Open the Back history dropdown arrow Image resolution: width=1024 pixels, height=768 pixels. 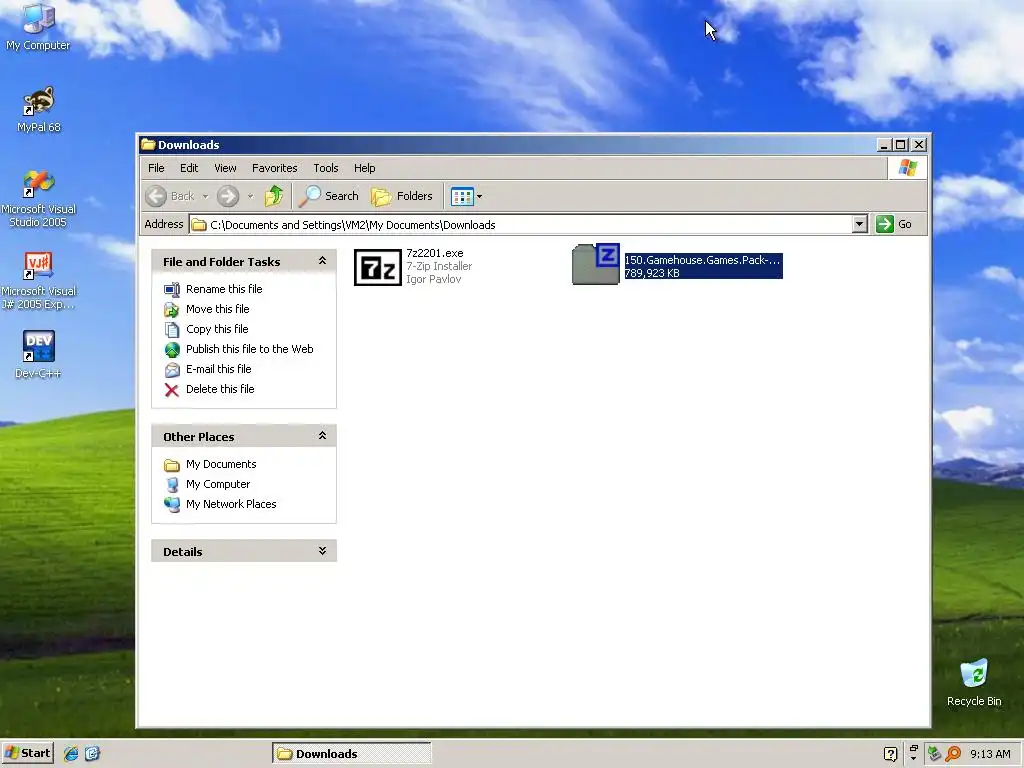(205, 196)
